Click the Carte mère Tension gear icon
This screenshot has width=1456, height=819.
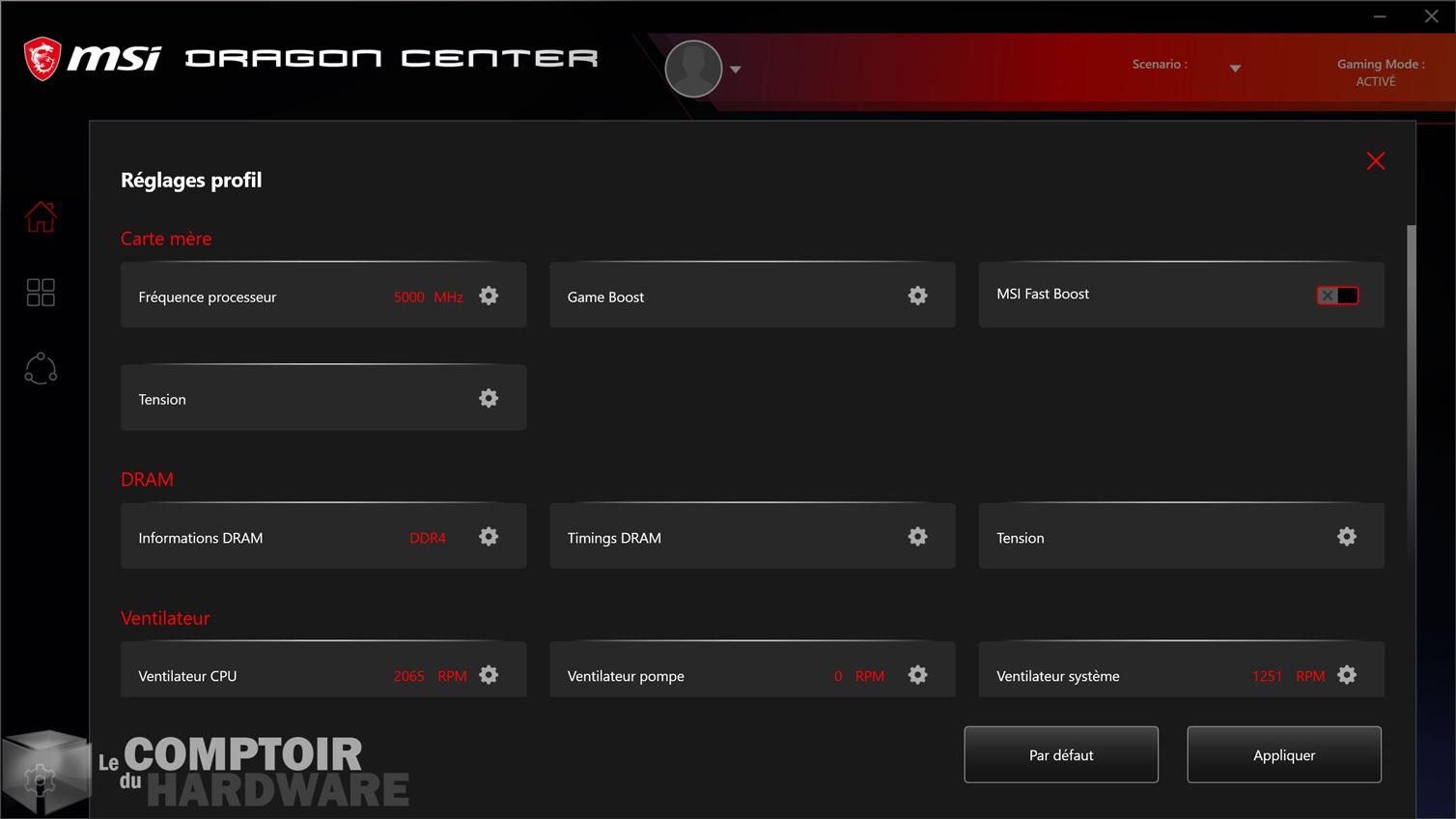click(x=489, y=398)
